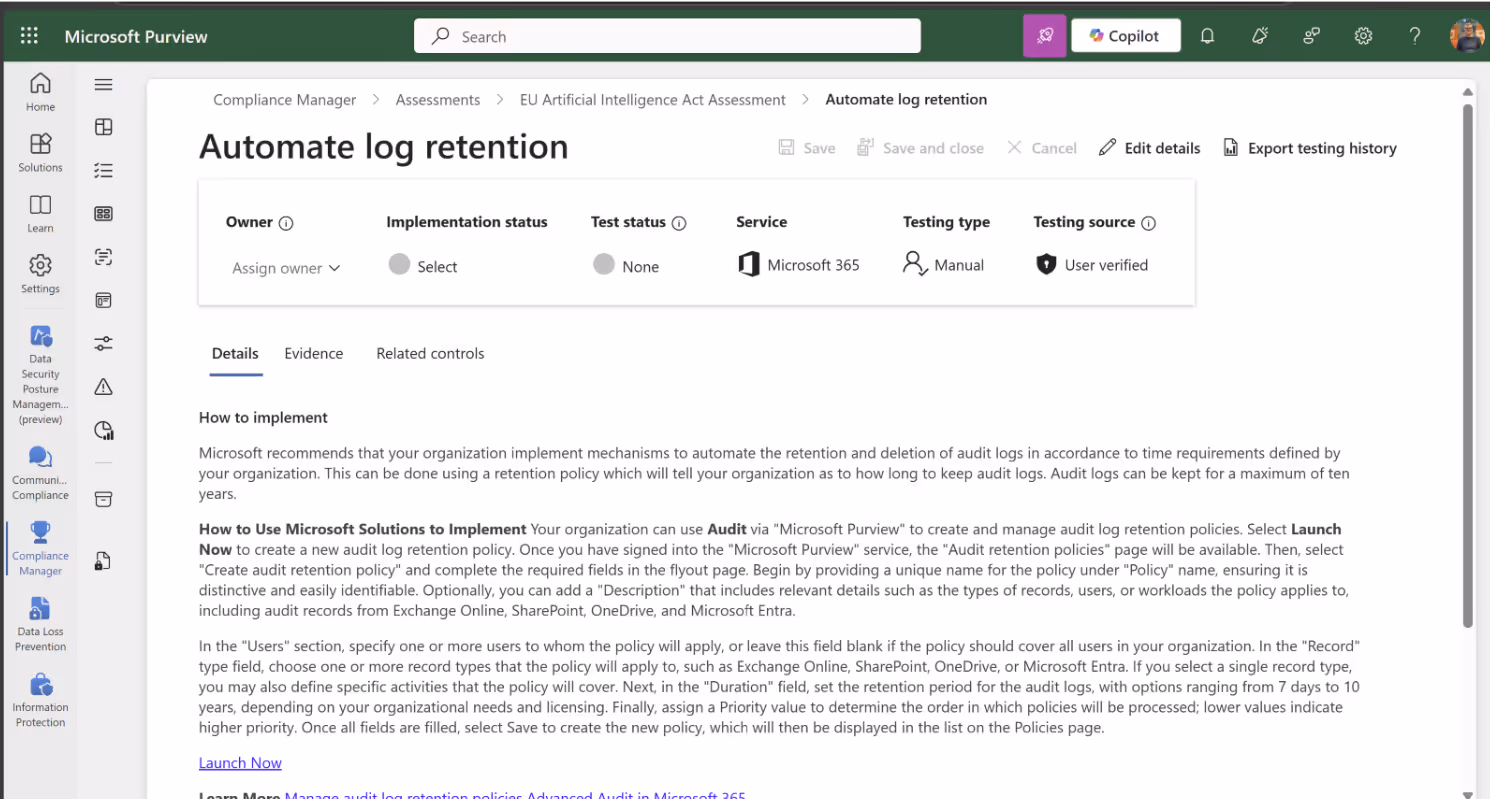Click the 'Manual' testing type text
Image resolution: width=1490 pixels, height=799 pixels.
coord(959,265)
